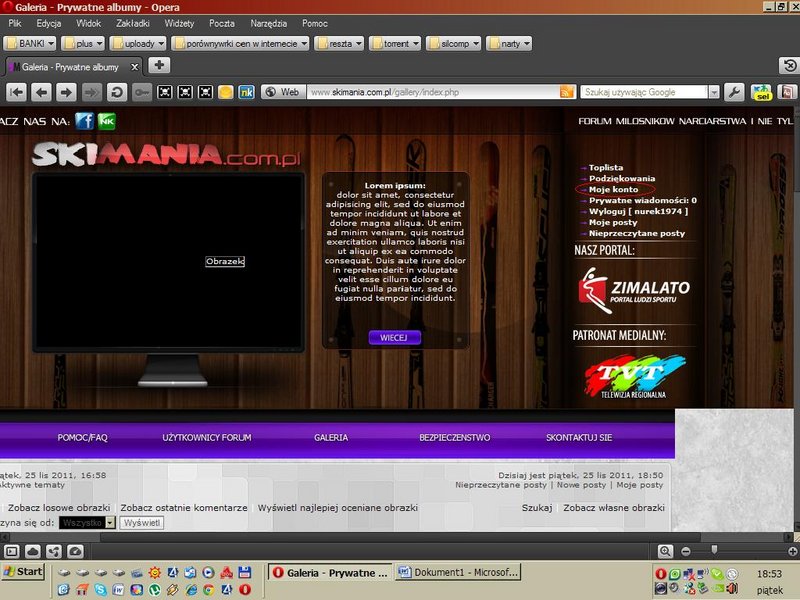Open GALERIA in the purple navigation bar
The image size is (800, 600).
coord(331,438)
